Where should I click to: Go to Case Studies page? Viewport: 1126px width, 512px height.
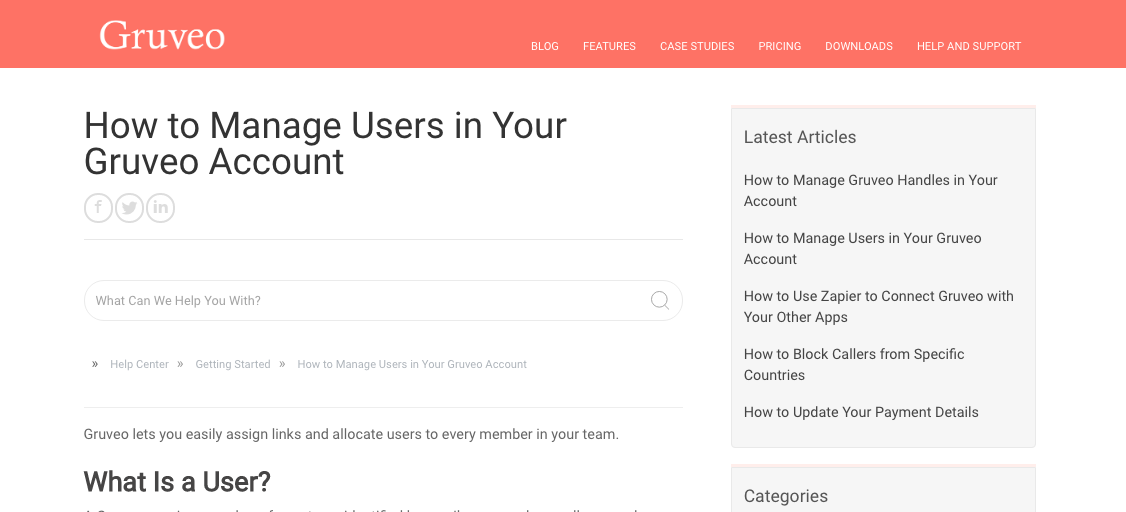point(697,46)
